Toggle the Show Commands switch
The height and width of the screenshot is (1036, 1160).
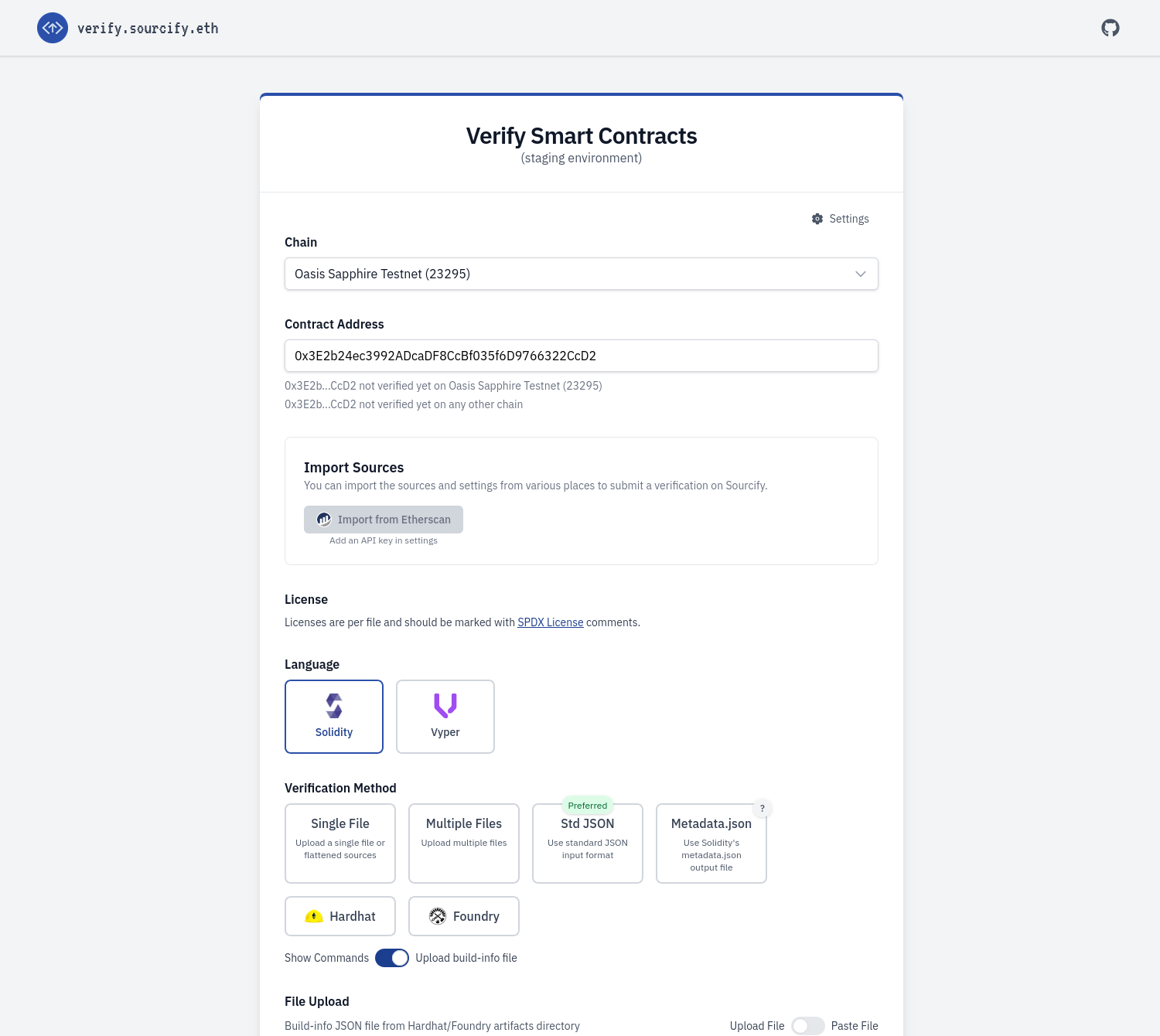392,957
